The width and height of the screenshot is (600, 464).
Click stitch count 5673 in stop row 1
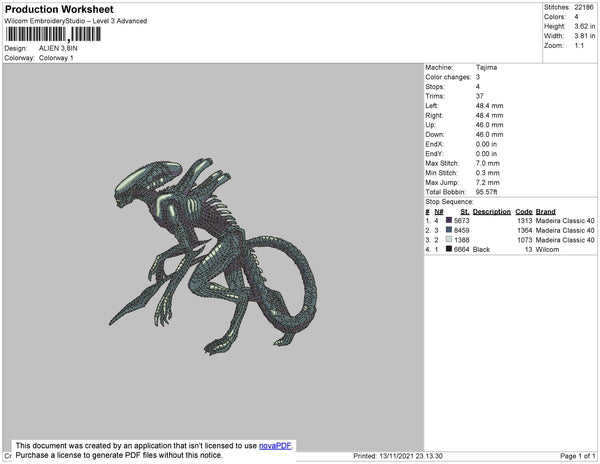tap(461, 221)
